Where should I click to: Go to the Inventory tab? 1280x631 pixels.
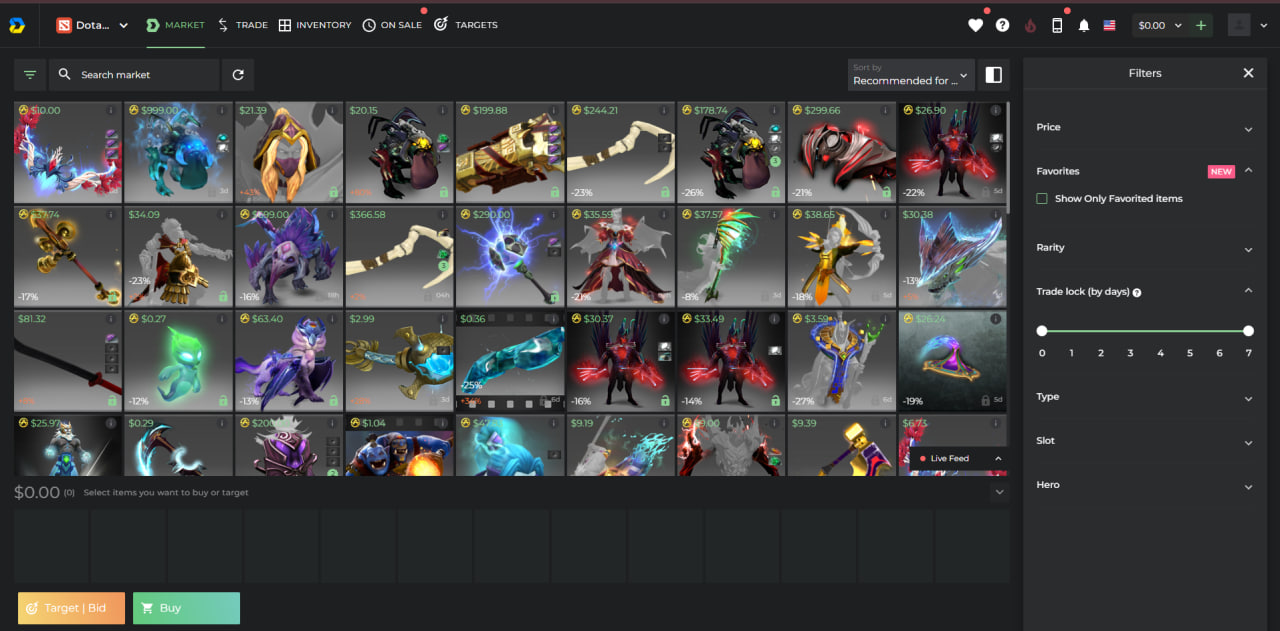tap(315, 25)
